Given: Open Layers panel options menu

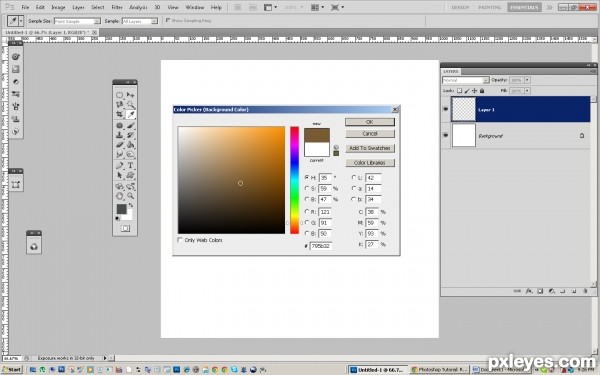Looking at the screenshot, I should [x=593, y=71].
